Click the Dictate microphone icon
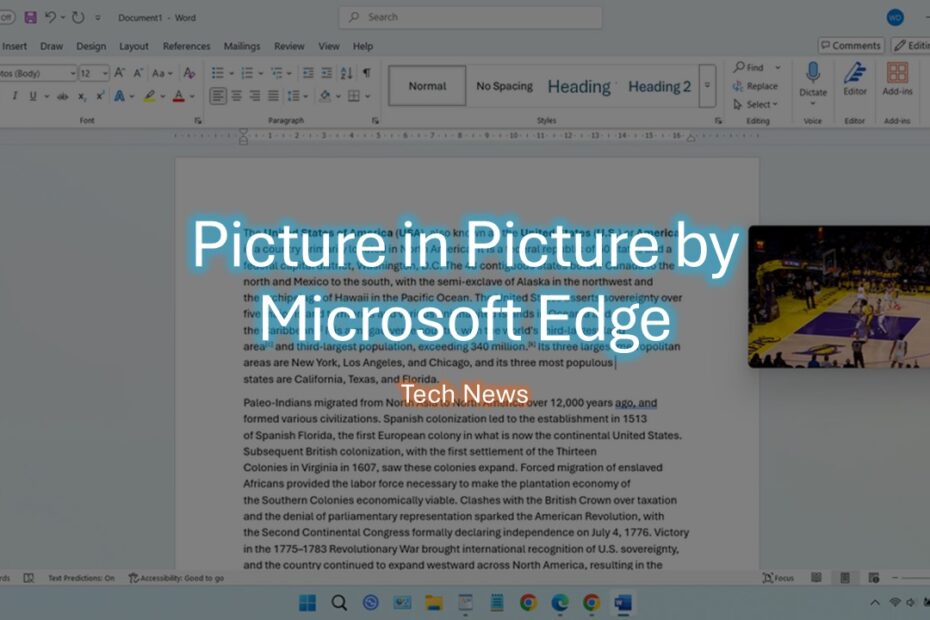 click(813, 73)
